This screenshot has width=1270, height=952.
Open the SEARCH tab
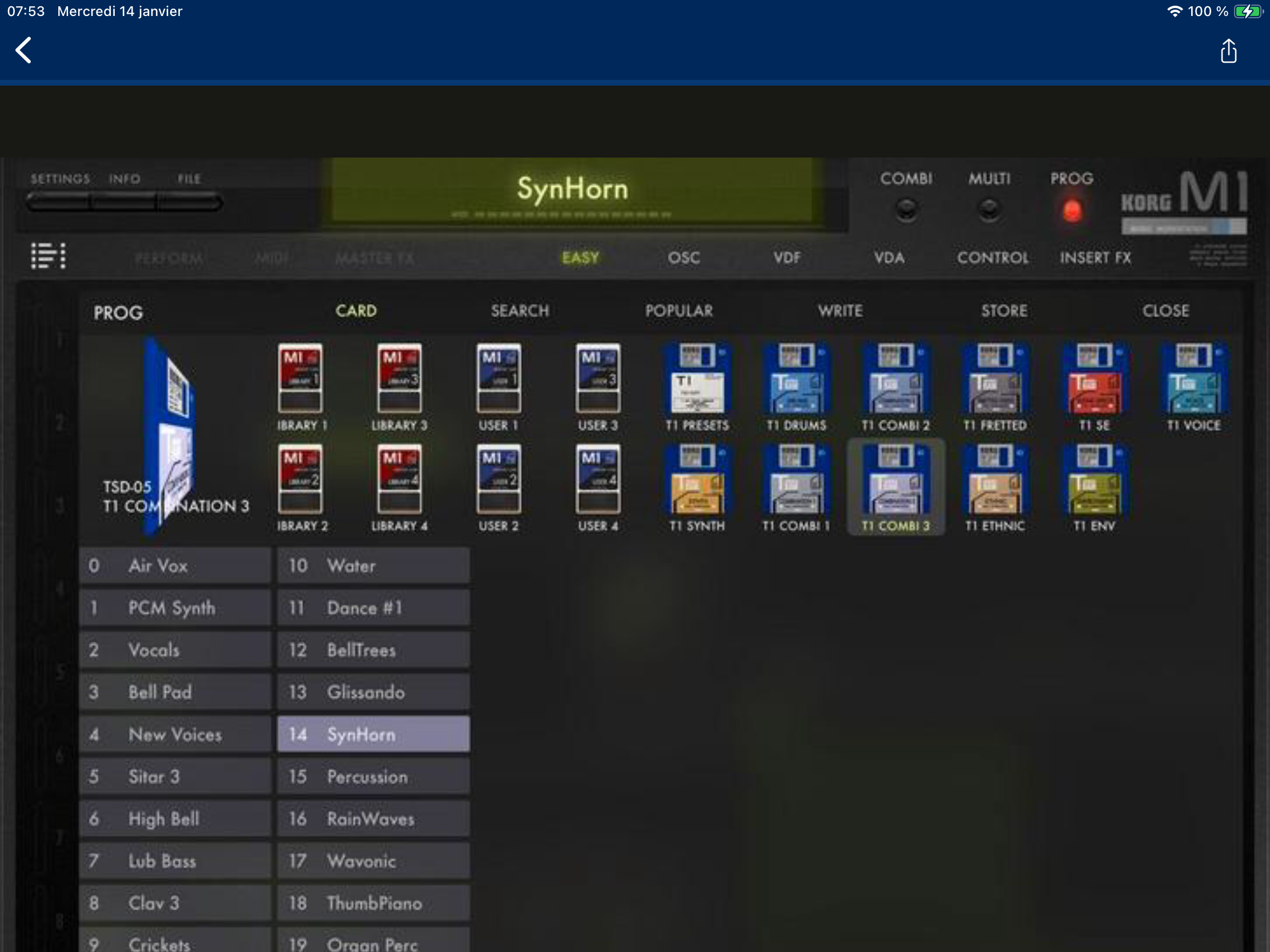pos(520,311)
